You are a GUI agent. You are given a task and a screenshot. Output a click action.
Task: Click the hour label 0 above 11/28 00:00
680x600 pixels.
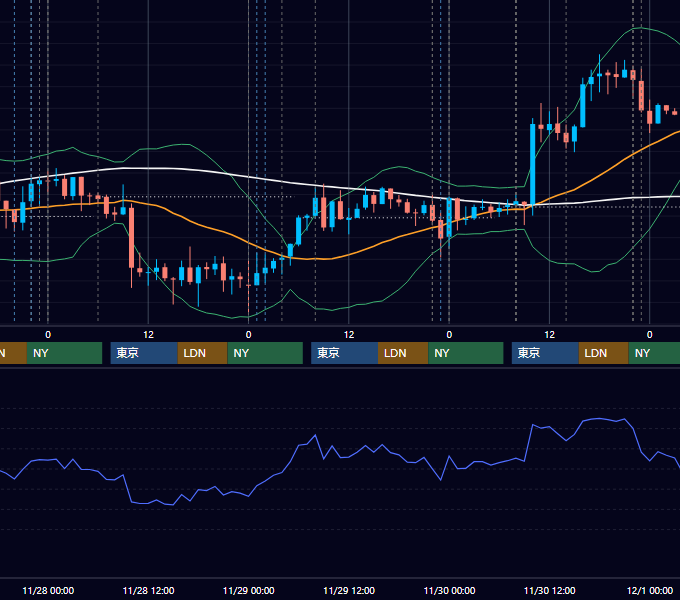[x=48, y=335]
